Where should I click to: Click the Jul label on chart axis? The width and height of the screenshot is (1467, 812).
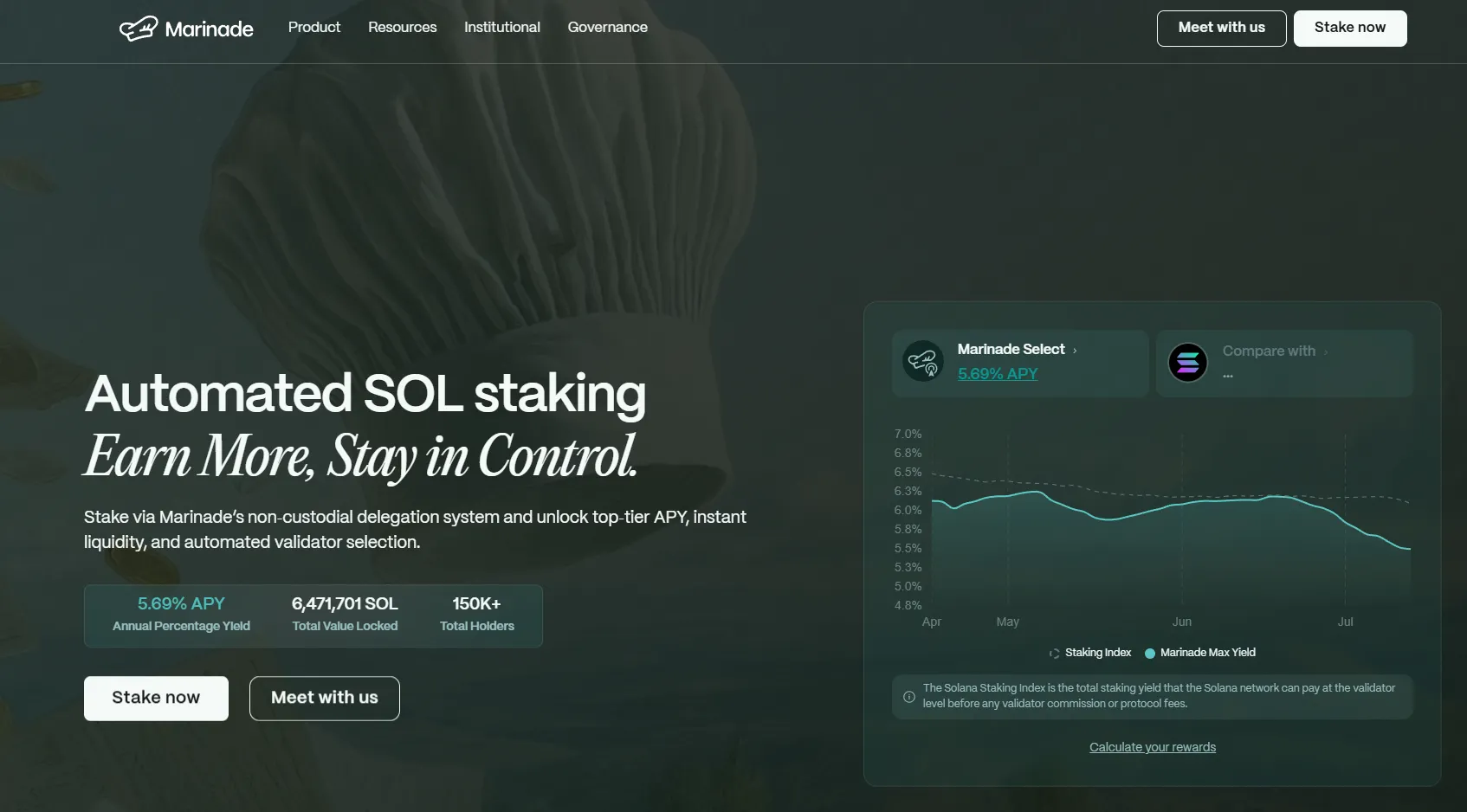tap(1345, 622)
